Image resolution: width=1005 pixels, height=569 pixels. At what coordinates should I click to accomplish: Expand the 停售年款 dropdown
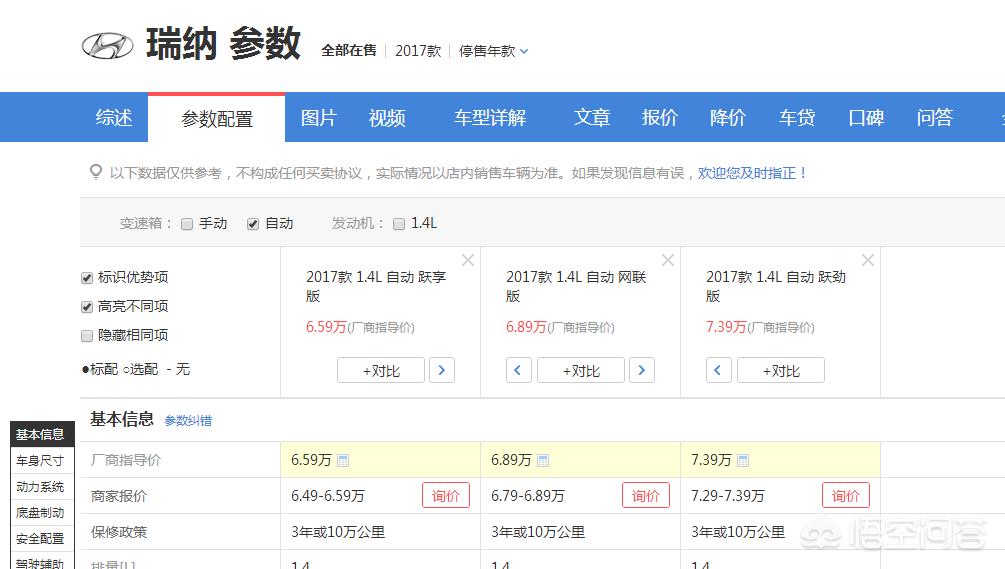pyautogui.click(x=494, y=51)
